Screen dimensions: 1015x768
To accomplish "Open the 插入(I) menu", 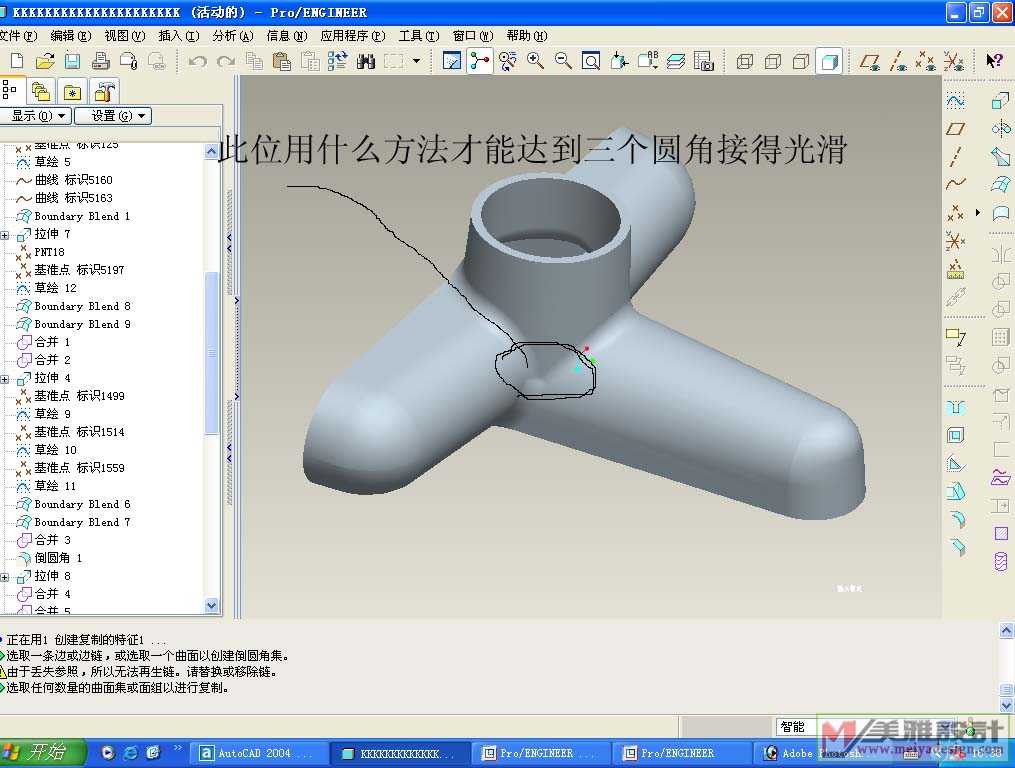I will 179,36.
